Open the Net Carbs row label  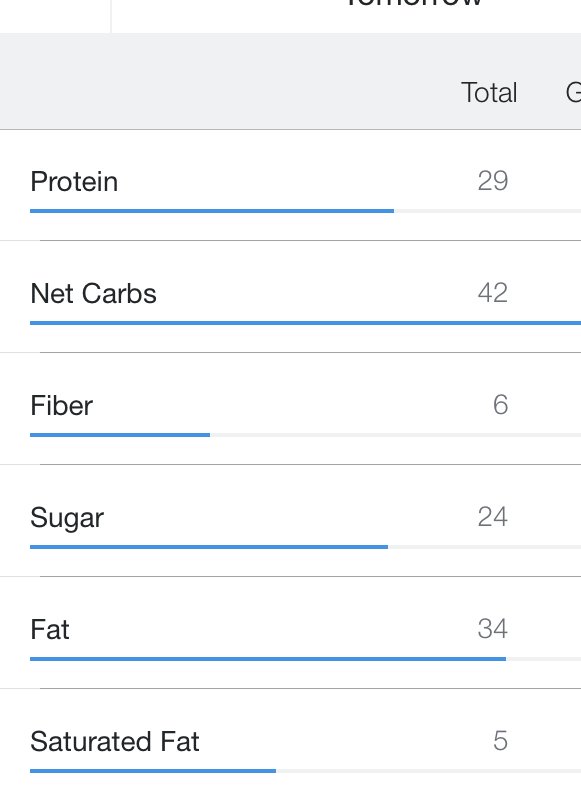[93, 293]
